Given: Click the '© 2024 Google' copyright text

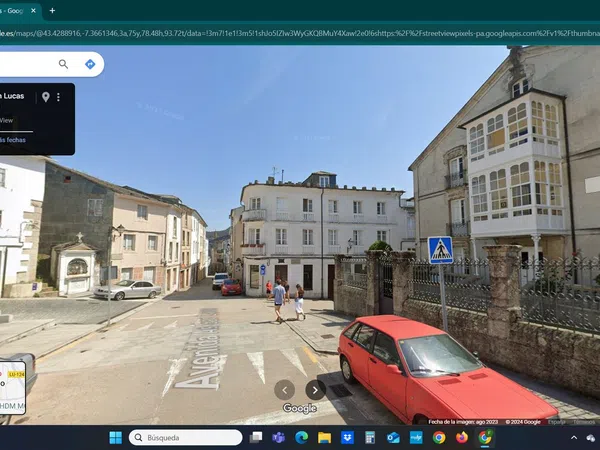Looking at the screenshot, I should 523,422.
